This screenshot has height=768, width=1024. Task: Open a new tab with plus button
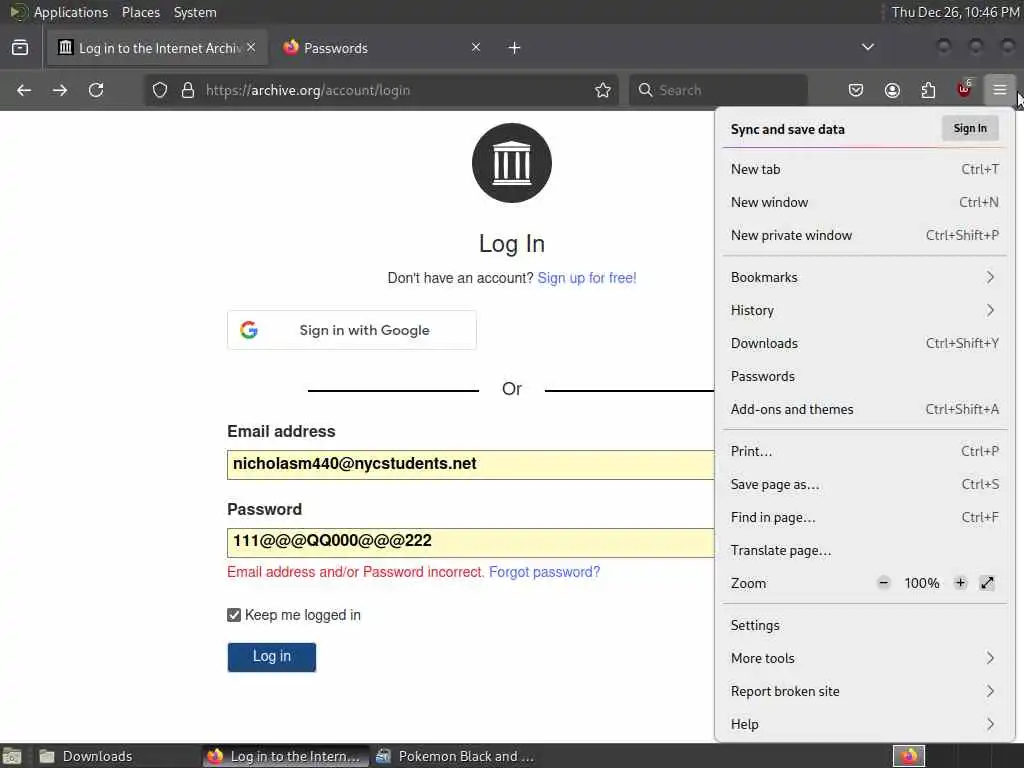[515, 48]
